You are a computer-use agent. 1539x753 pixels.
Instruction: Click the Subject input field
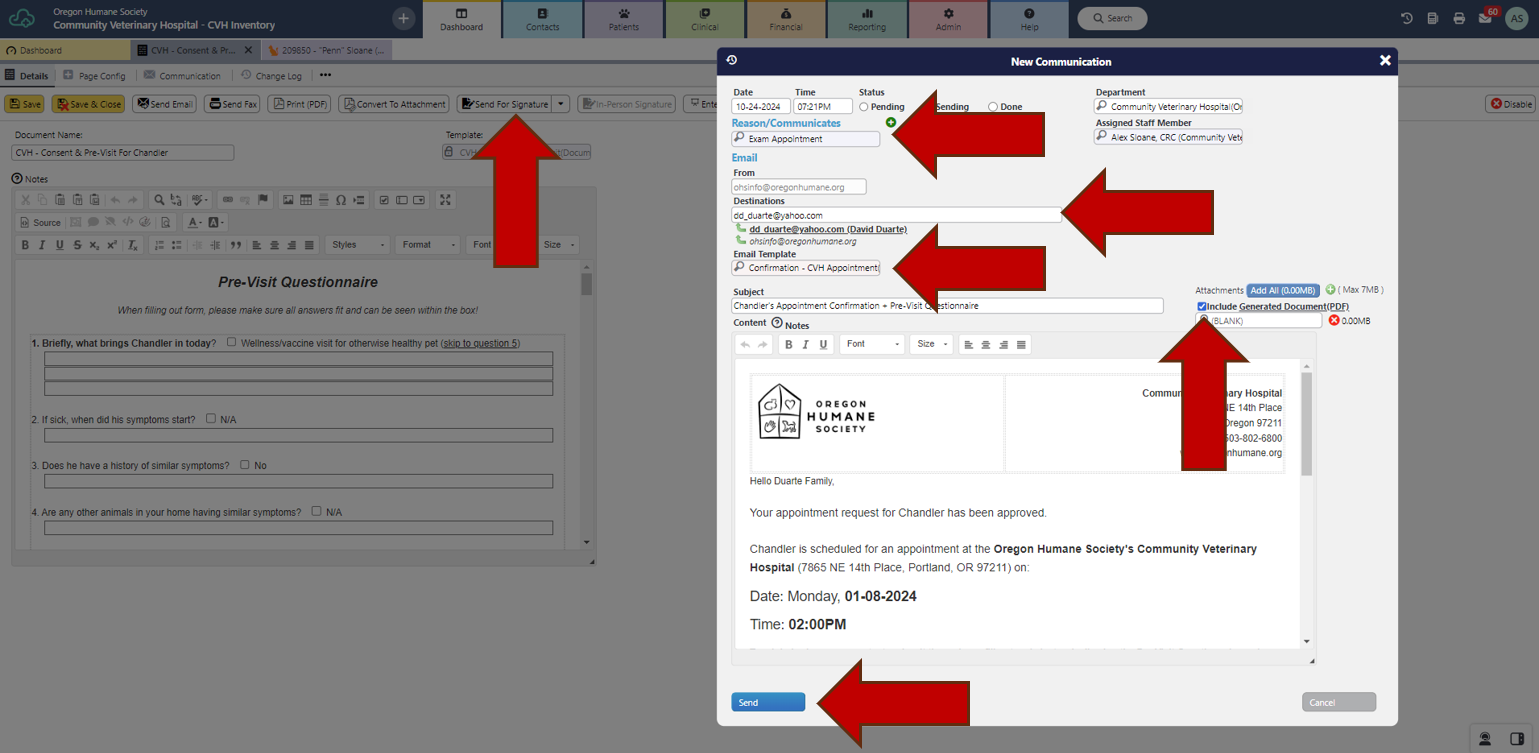[947, 306]
